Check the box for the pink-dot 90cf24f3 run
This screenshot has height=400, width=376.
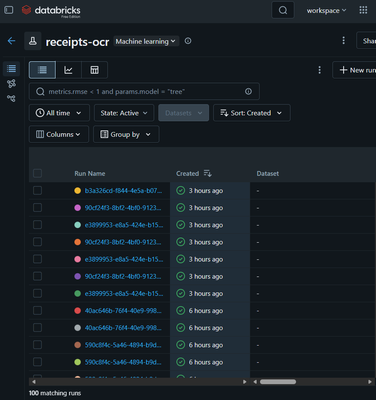point(38,208)
